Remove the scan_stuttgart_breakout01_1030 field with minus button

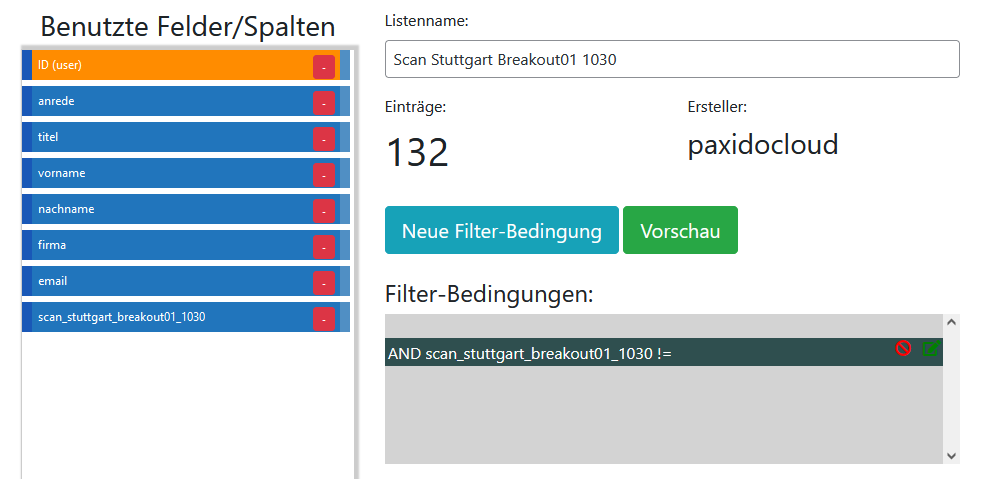pyautogui.click(x=324, y=318)
